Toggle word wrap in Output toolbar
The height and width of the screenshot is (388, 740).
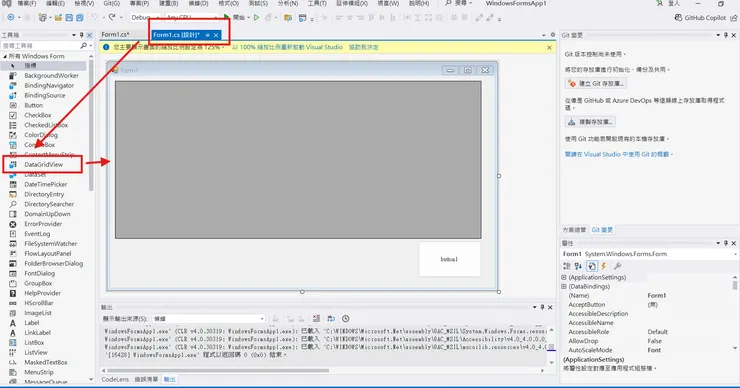[331, 319]
